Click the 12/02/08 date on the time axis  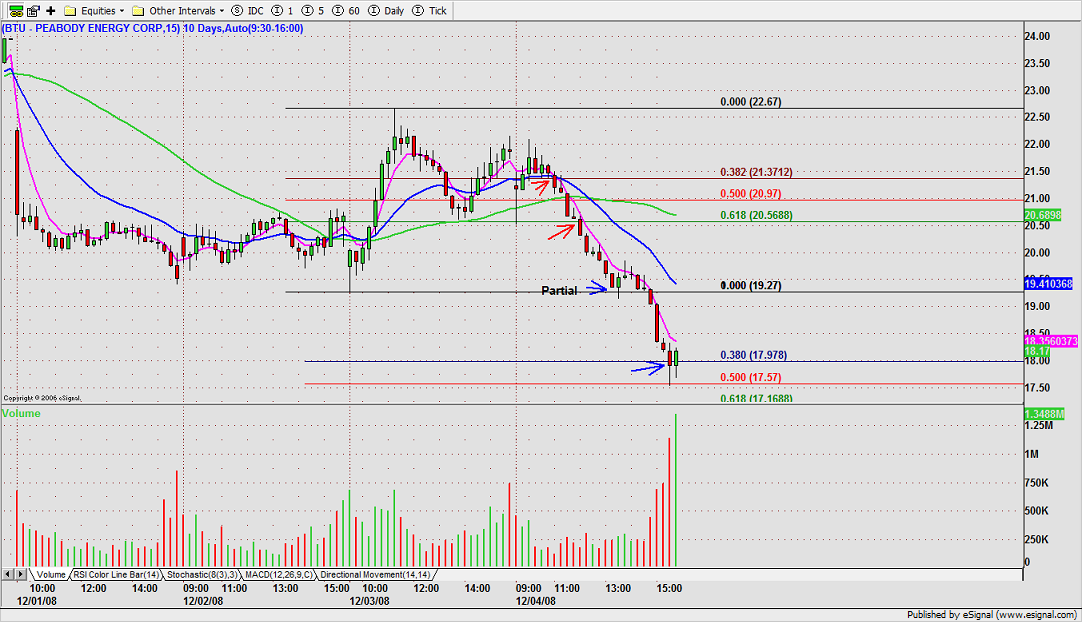[x=203, y=601]
